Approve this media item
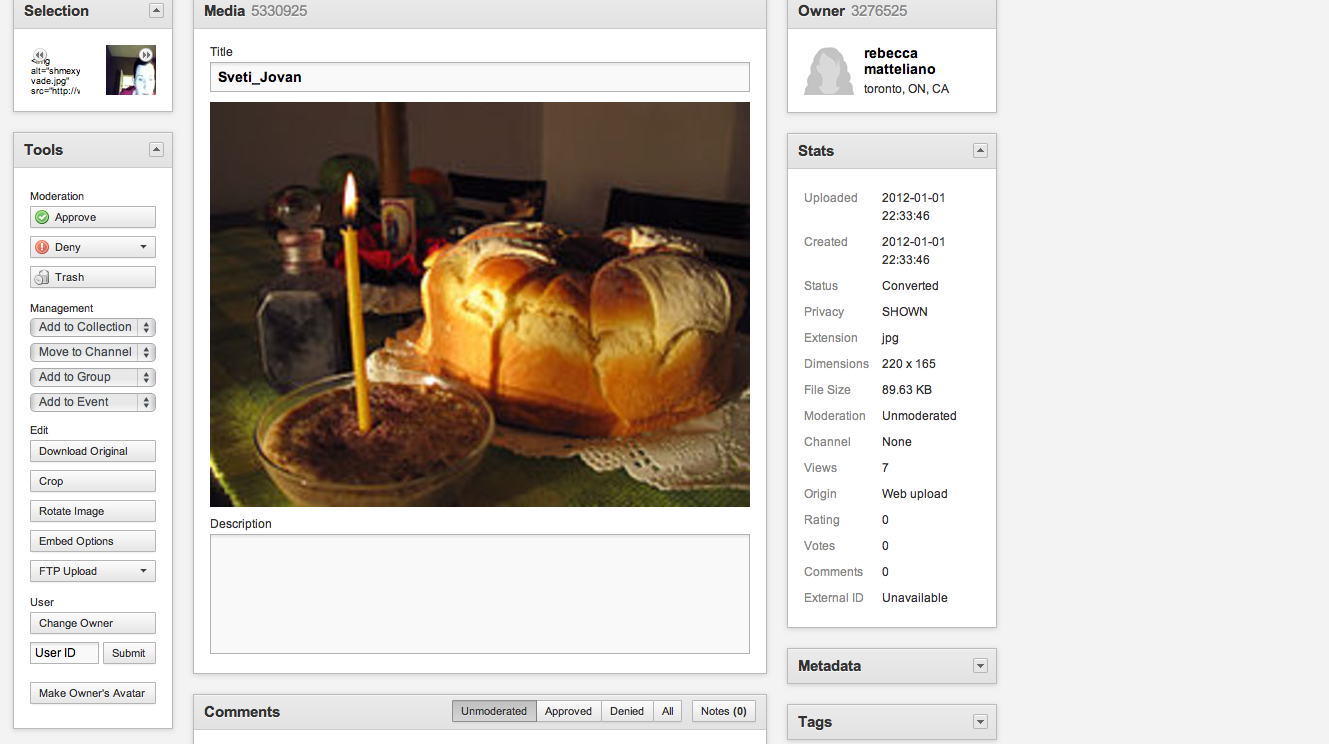This screenshot has width=1329, height=744. point(93,217)
